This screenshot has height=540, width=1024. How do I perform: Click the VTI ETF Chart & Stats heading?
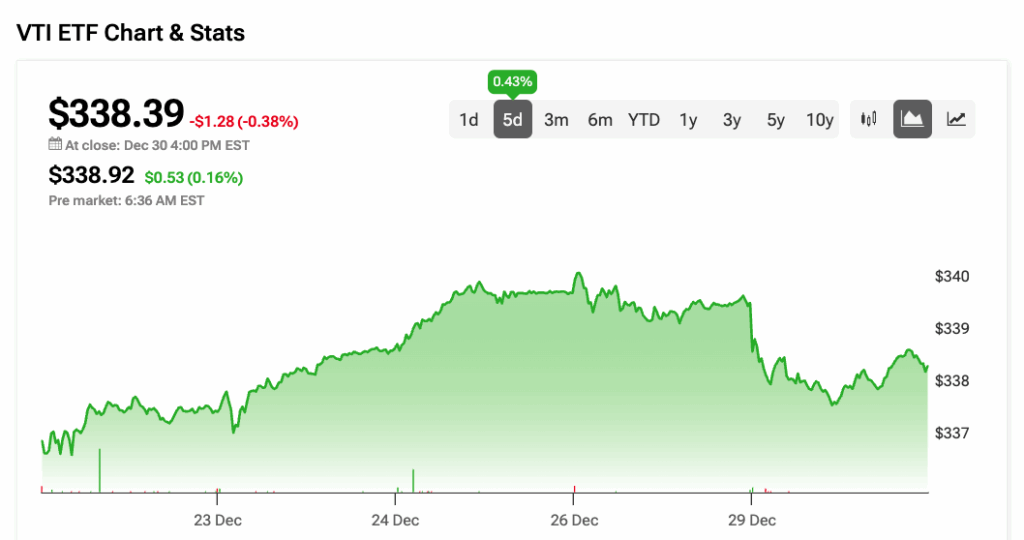click(130, 32)
